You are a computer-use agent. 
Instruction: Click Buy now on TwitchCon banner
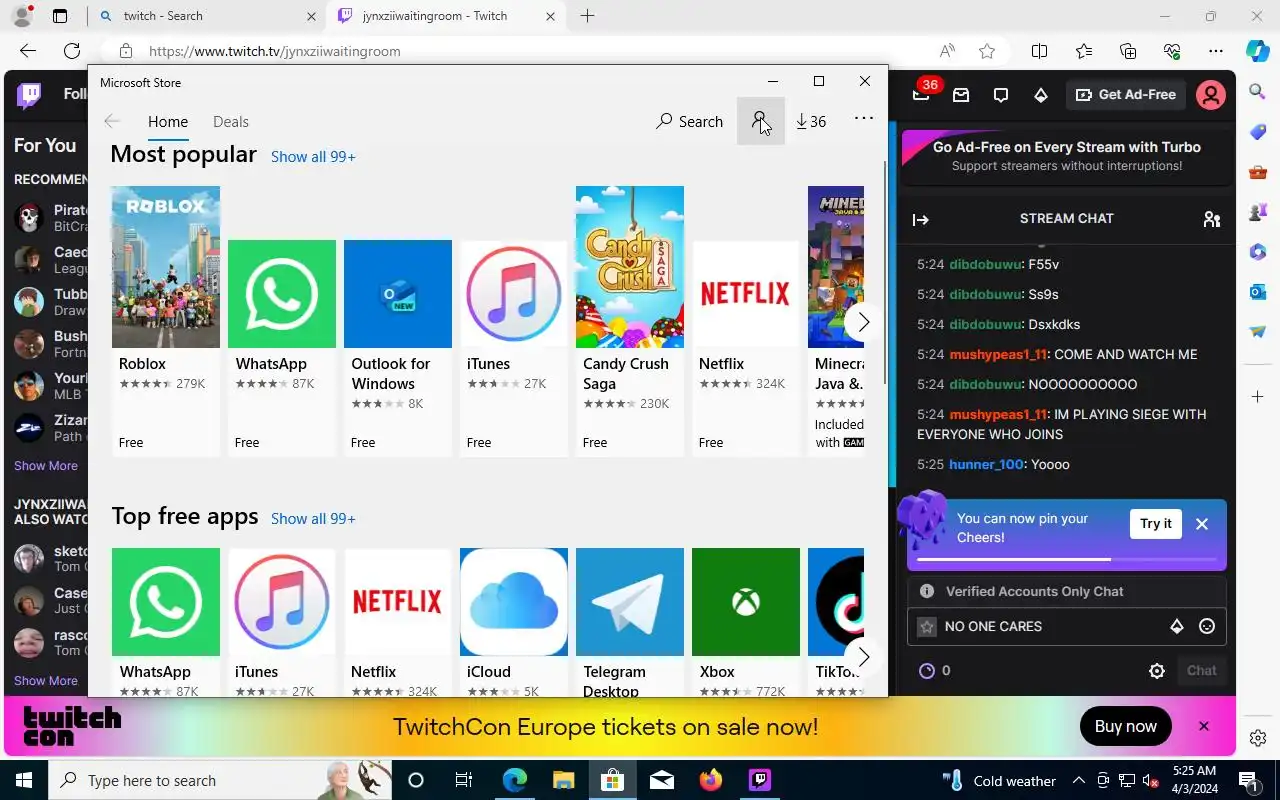click(x=1126, y=727)
